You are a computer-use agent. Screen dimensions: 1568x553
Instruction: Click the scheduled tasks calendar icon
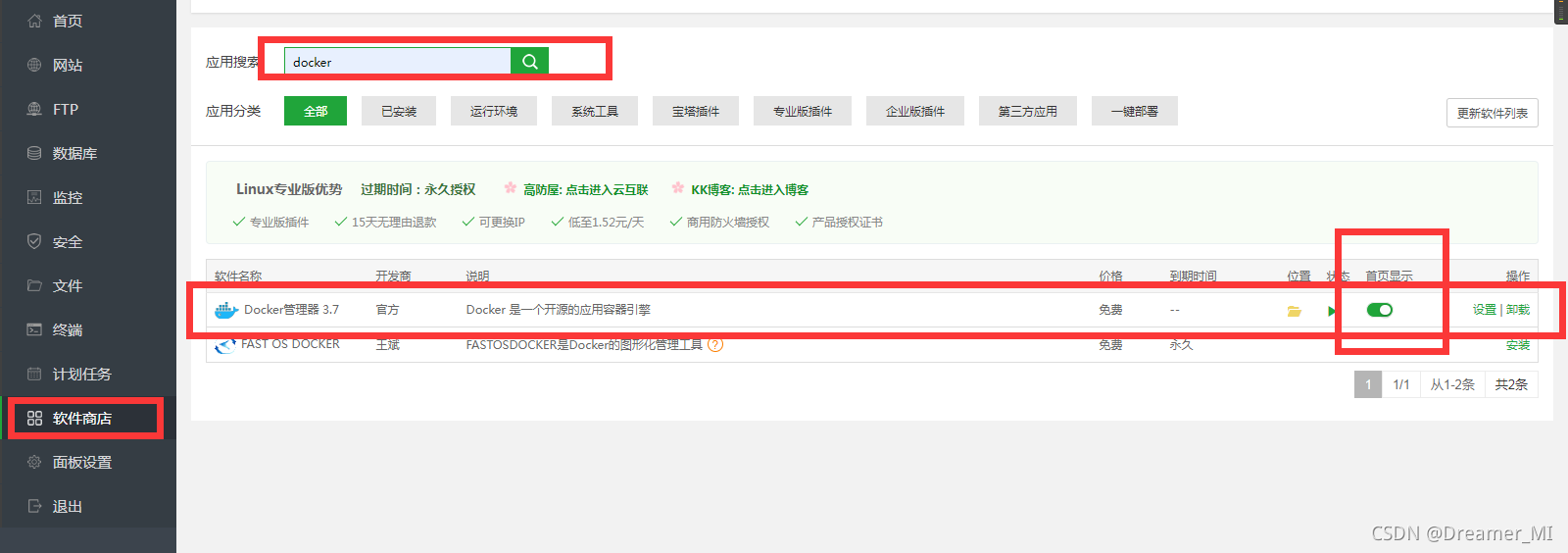pos(34,374)
